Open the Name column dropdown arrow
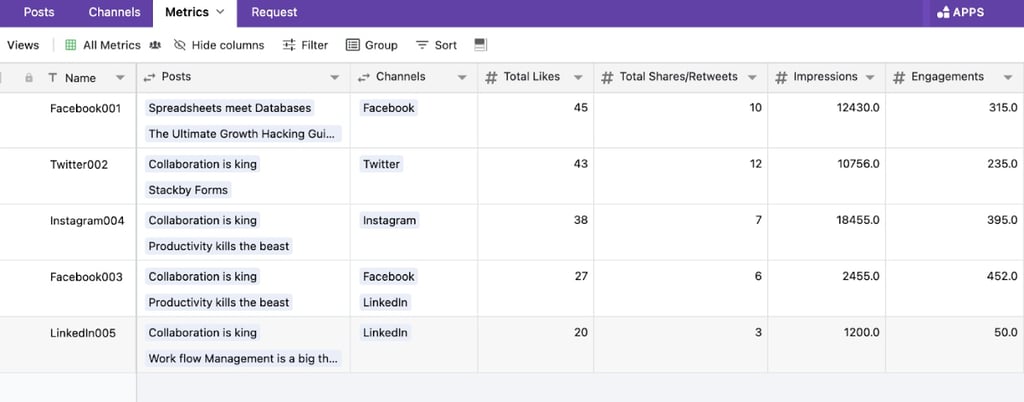 click(x=120, y=78)
